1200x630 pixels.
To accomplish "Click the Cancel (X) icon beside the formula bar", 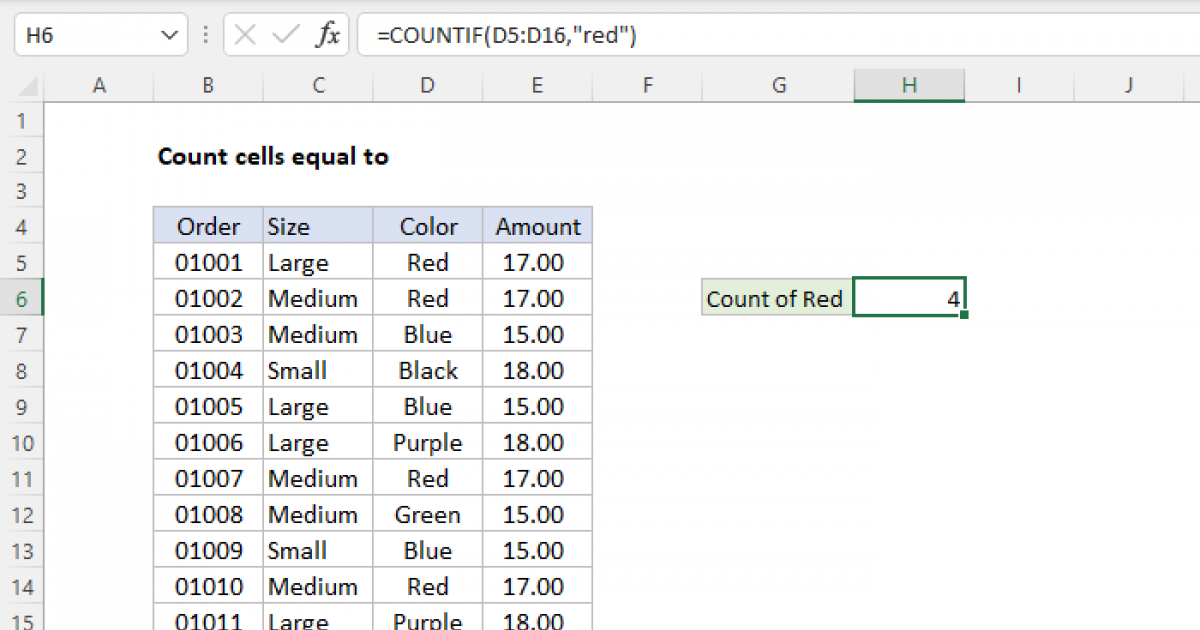I will click(x=243, y=33).
